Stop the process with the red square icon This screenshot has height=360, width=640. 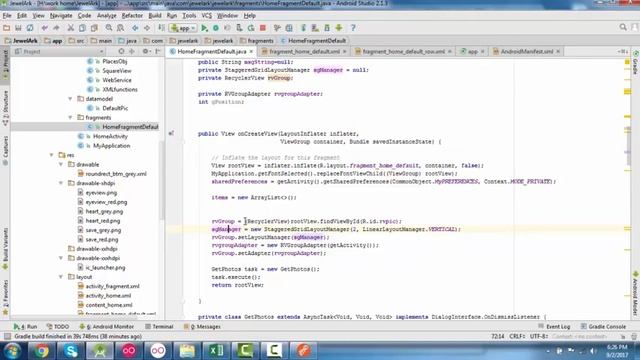coord(263,28)
